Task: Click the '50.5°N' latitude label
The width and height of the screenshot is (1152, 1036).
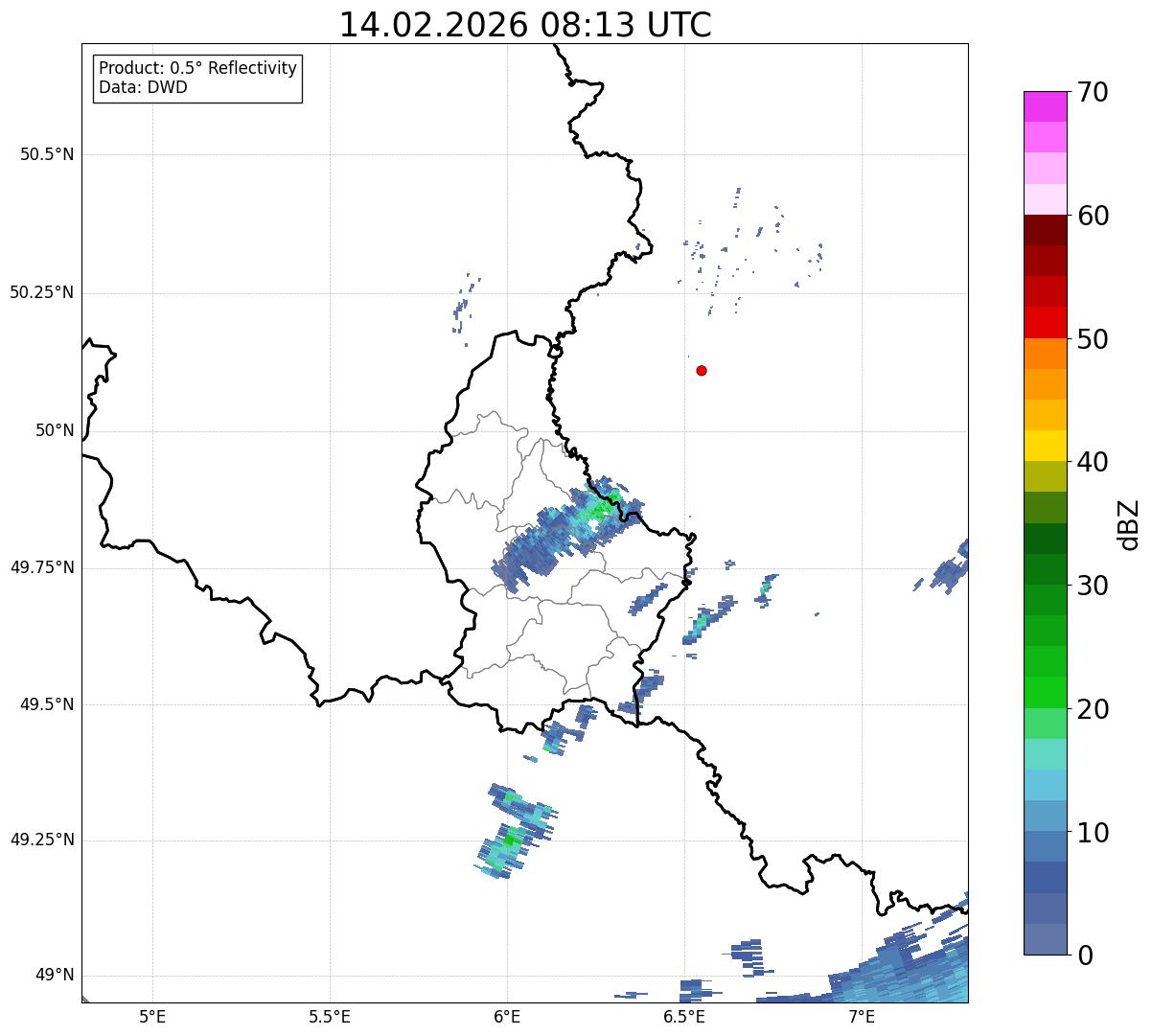Action: (47, 154)
